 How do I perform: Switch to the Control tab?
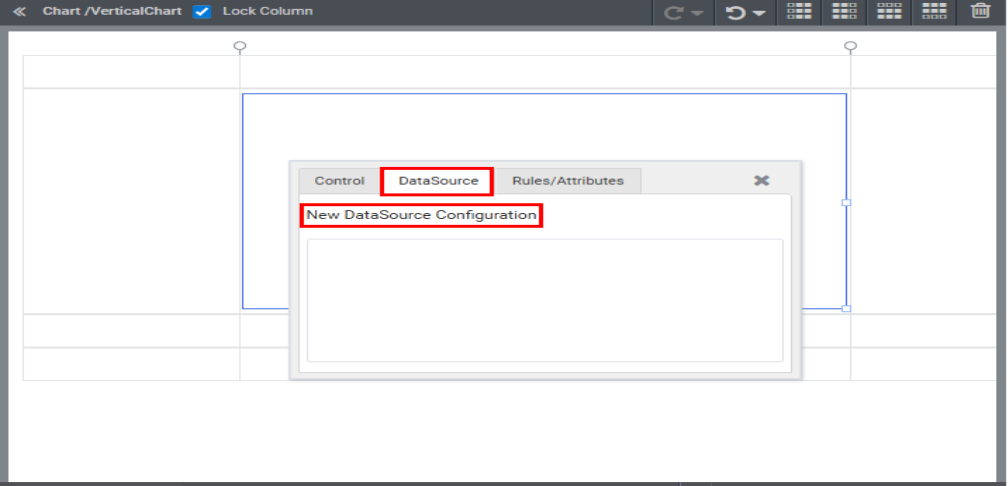339,181
